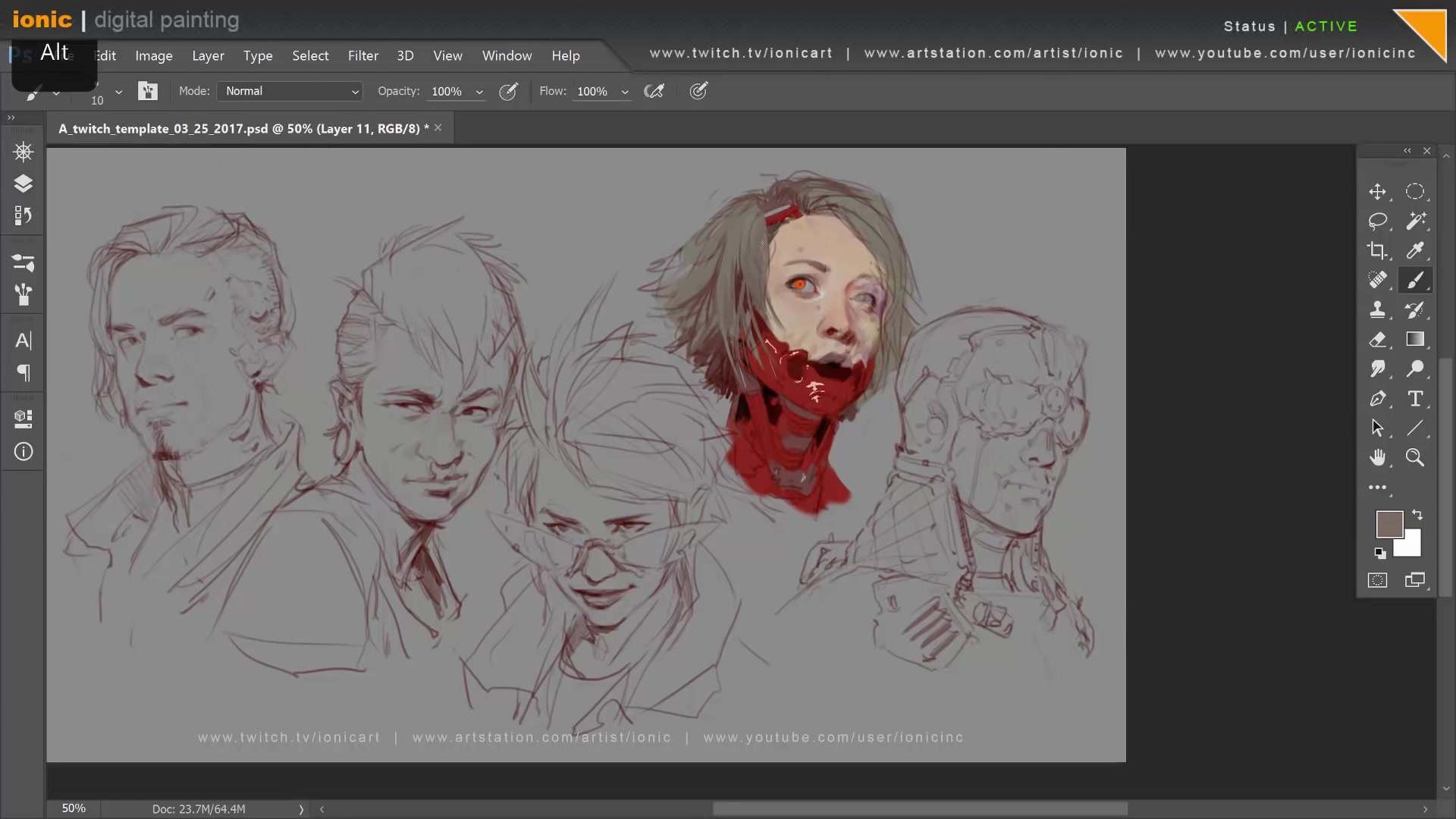Screen dimensions: 1456x819
Task: Open the tool preset picker arrow
Action: tap(56, 93)
